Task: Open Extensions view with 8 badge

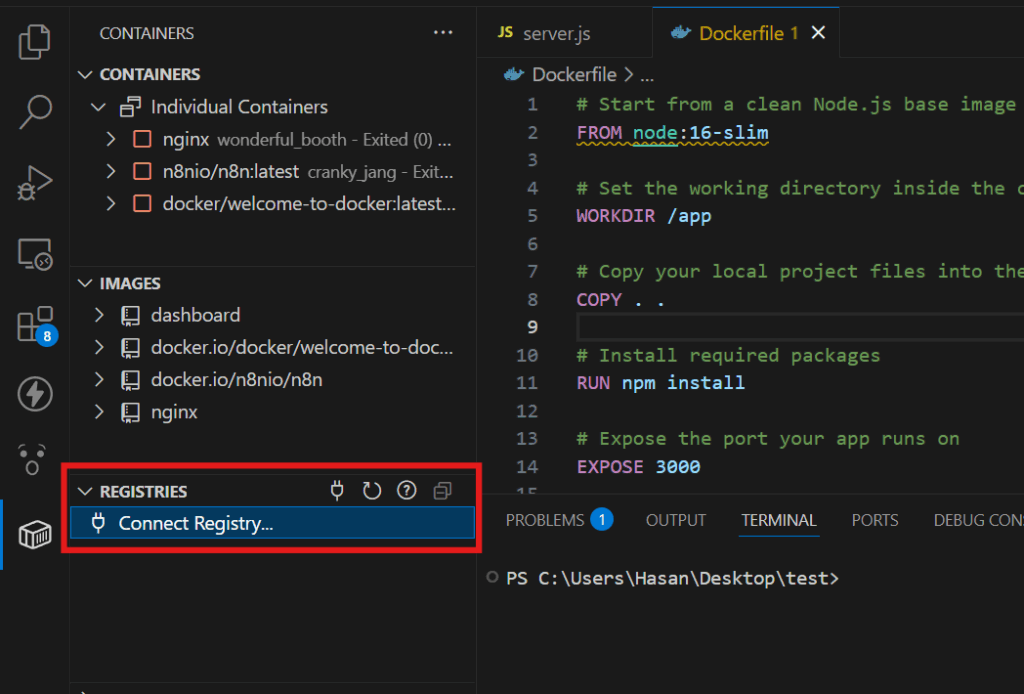Action: pos(36,325)
